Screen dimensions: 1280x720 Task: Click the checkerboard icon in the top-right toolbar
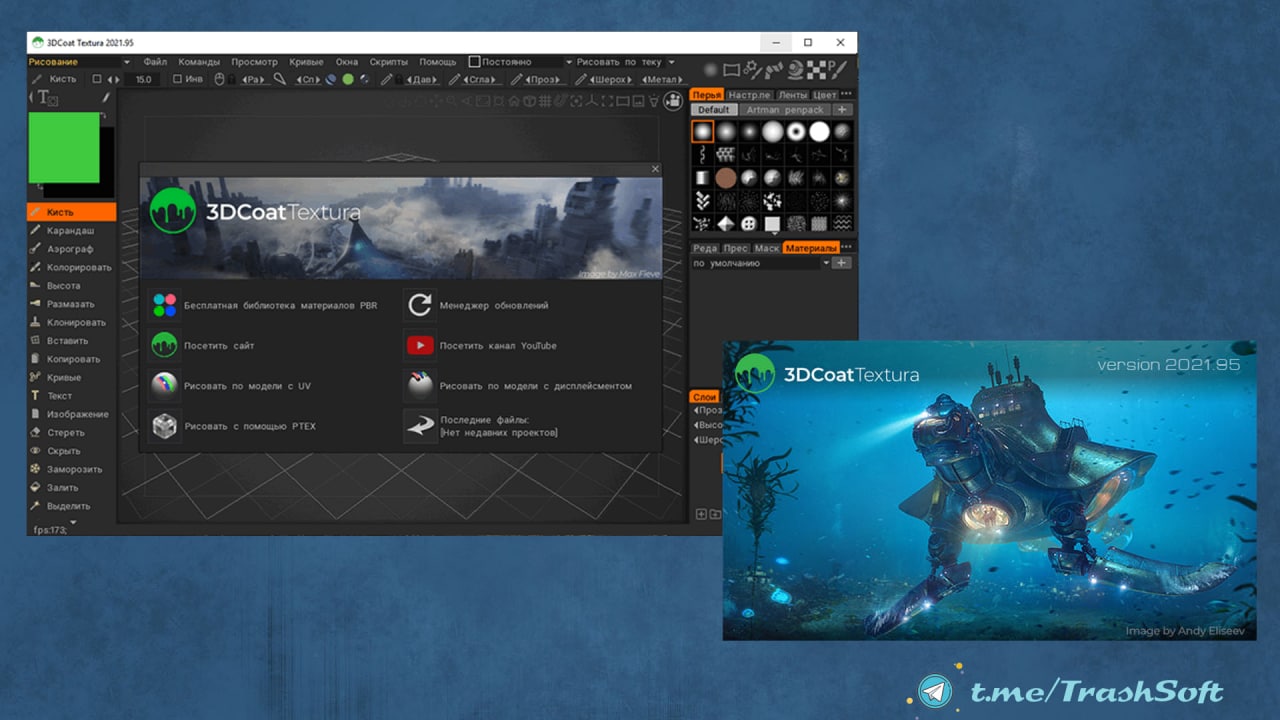pos(816,69)
